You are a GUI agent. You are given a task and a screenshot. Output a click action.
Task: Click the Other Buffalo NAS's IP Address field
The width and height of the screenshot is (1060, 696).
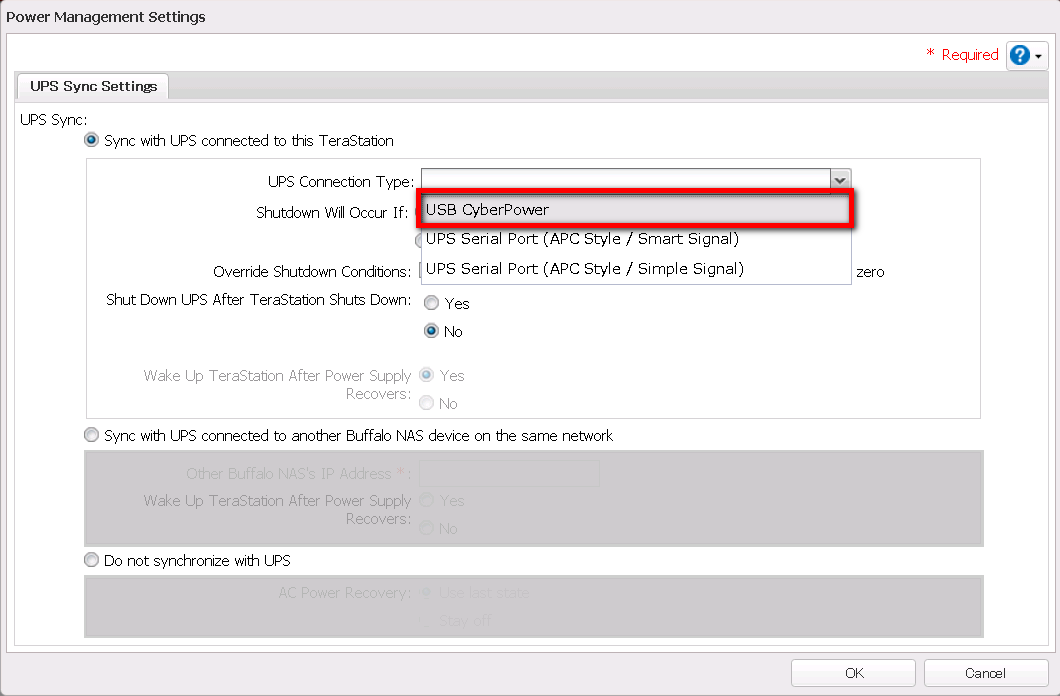(508, 473)
